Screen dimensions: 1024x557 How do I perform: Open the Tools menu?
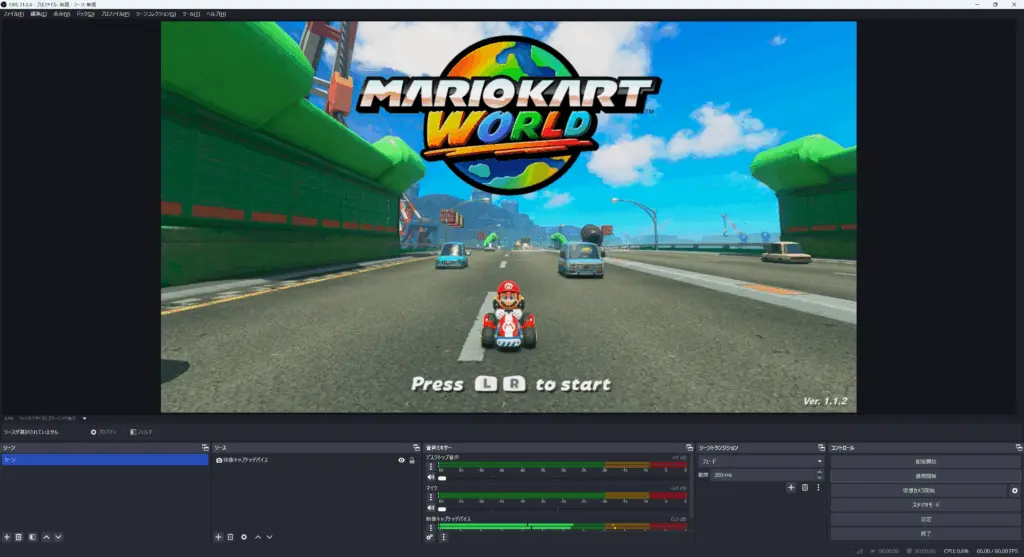[x=191, y=14]
